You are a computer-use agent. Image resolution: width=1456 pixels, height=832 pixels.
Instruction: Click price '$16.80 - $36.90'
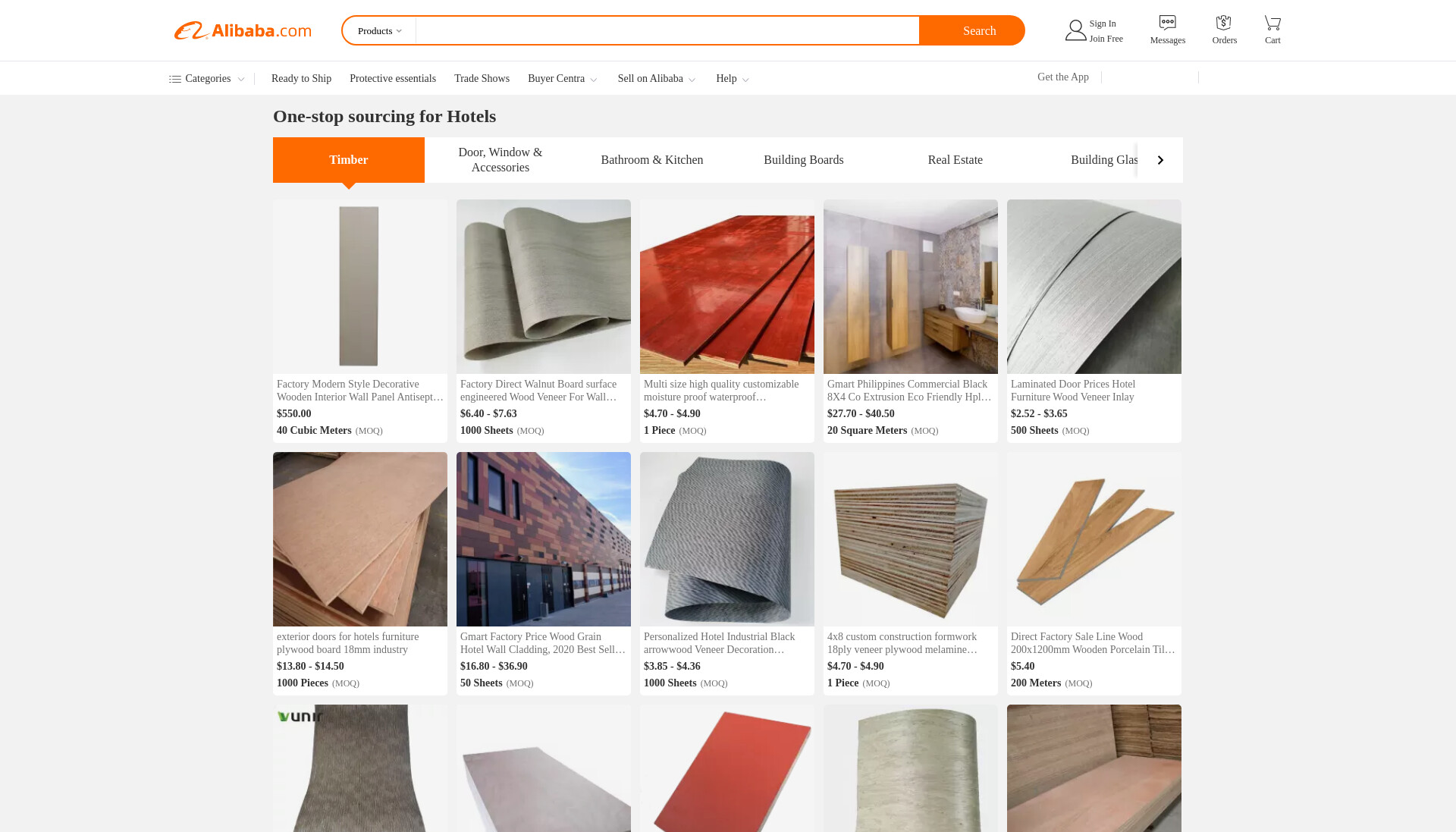(494, 667)
